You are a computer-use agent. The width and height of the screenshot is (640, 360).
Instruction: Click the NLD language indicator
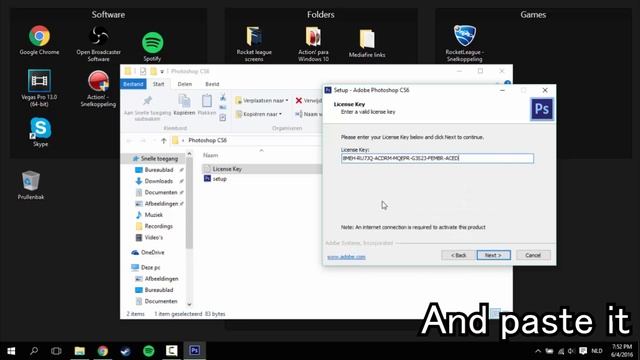pyautogui.click(x=597, y=351)
